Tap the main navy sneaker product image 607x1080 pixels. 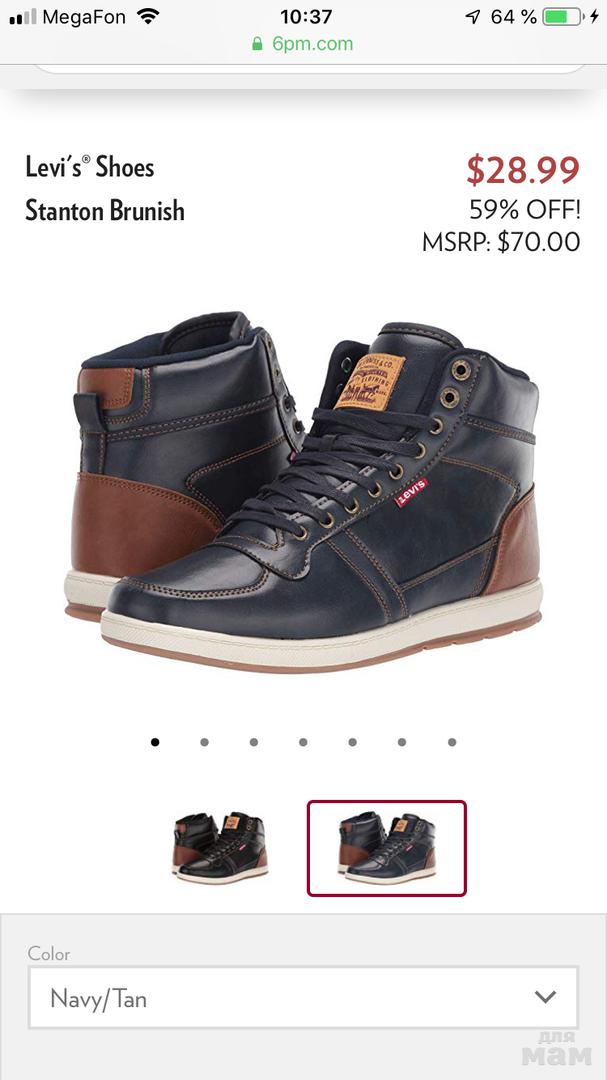coord(303,490)
